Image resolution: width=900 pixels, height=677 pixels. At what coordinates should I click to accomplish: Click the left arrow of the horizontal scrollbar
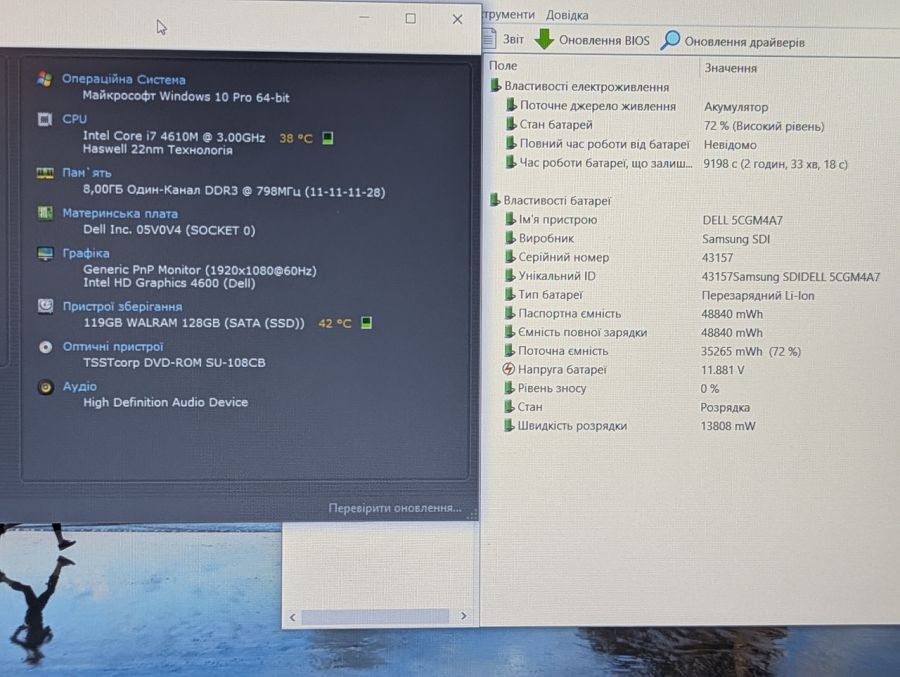tap(293, 617)
